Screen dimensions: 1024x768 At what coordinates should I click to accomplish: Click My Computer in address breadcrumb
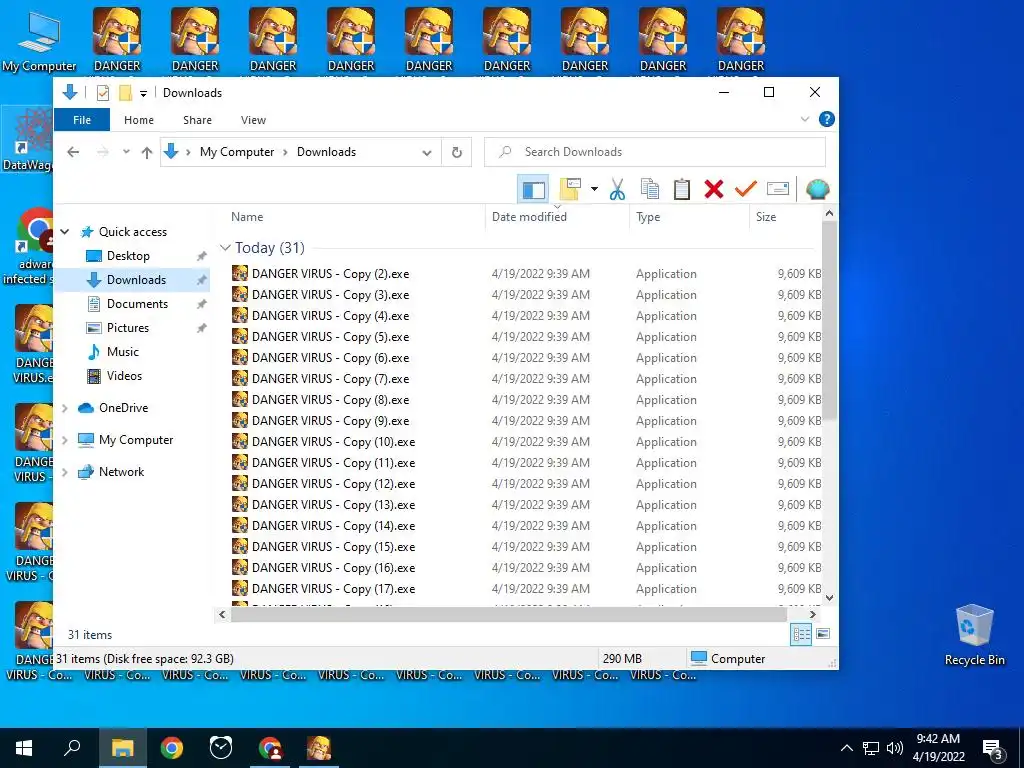point(236,152)
